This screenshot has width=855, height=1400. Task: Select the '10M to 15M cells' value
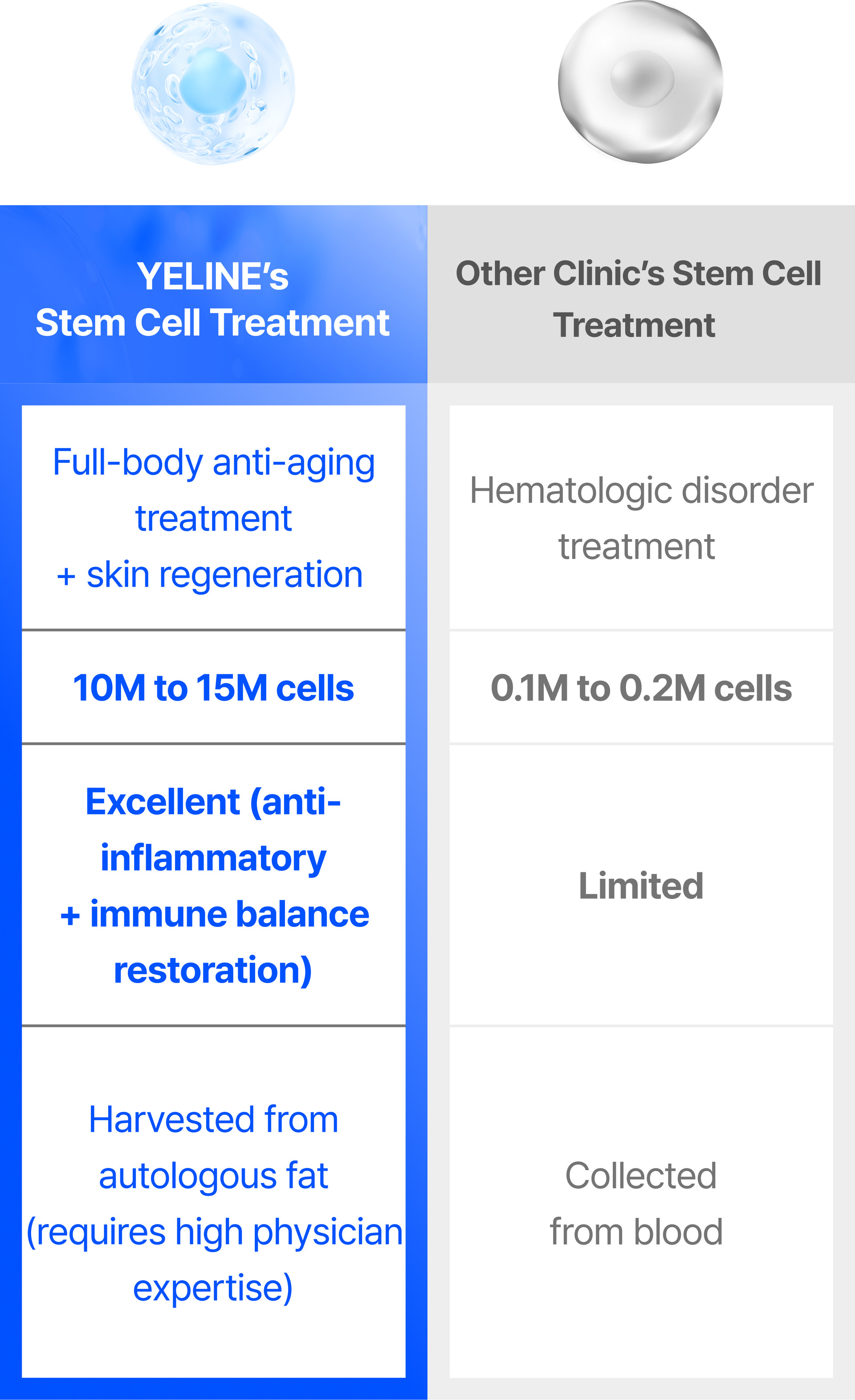point(214,688)
